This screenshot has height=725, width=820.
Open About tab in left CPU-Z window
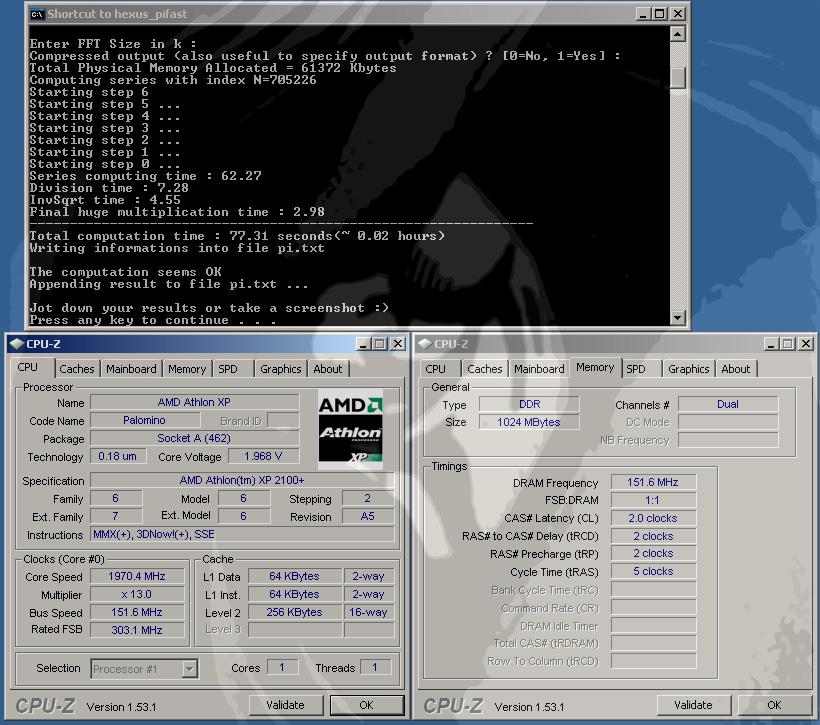coord(328,369)
